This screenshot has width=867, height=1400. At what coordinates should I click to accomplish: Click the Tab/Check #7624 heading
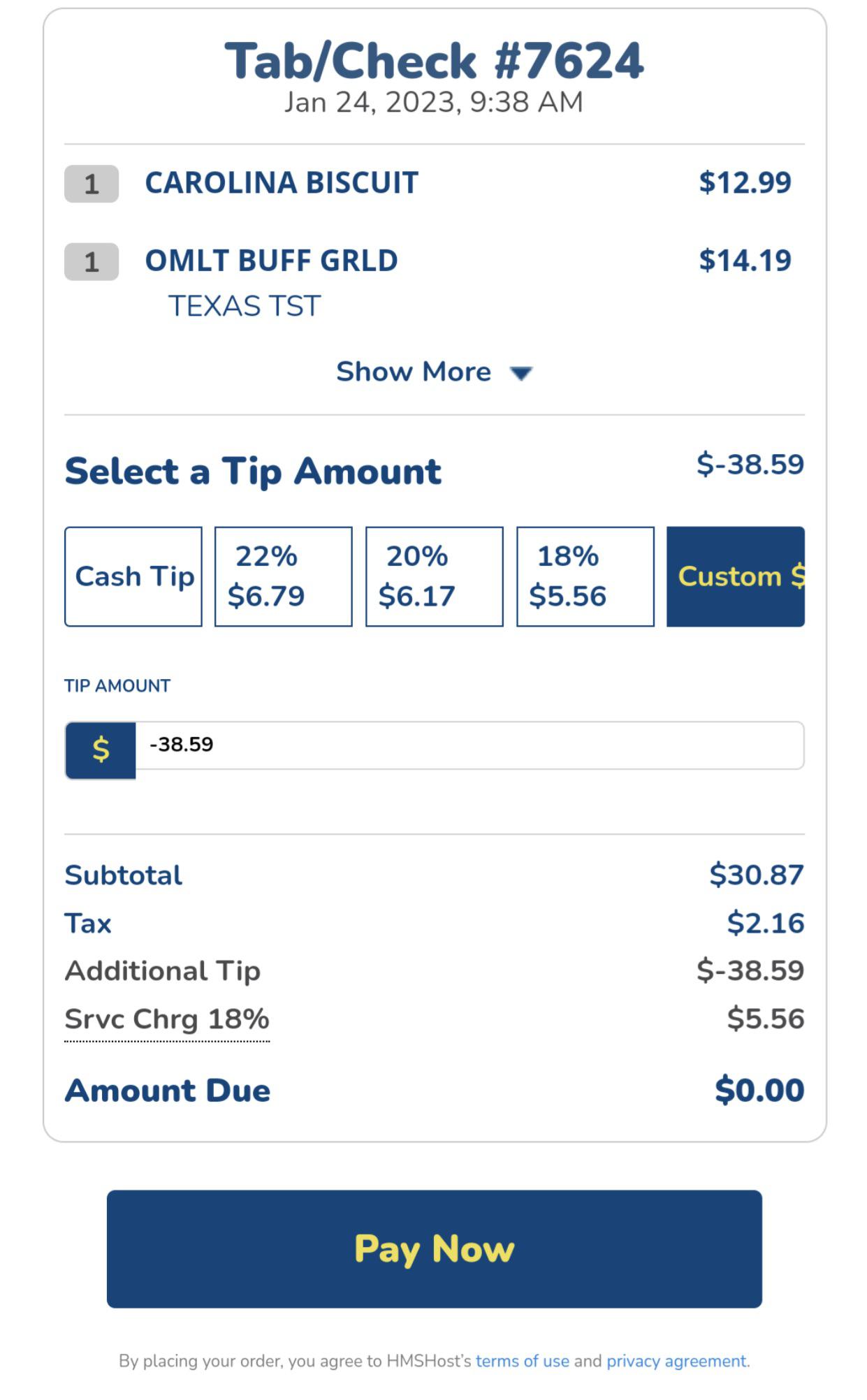[434, 61]
